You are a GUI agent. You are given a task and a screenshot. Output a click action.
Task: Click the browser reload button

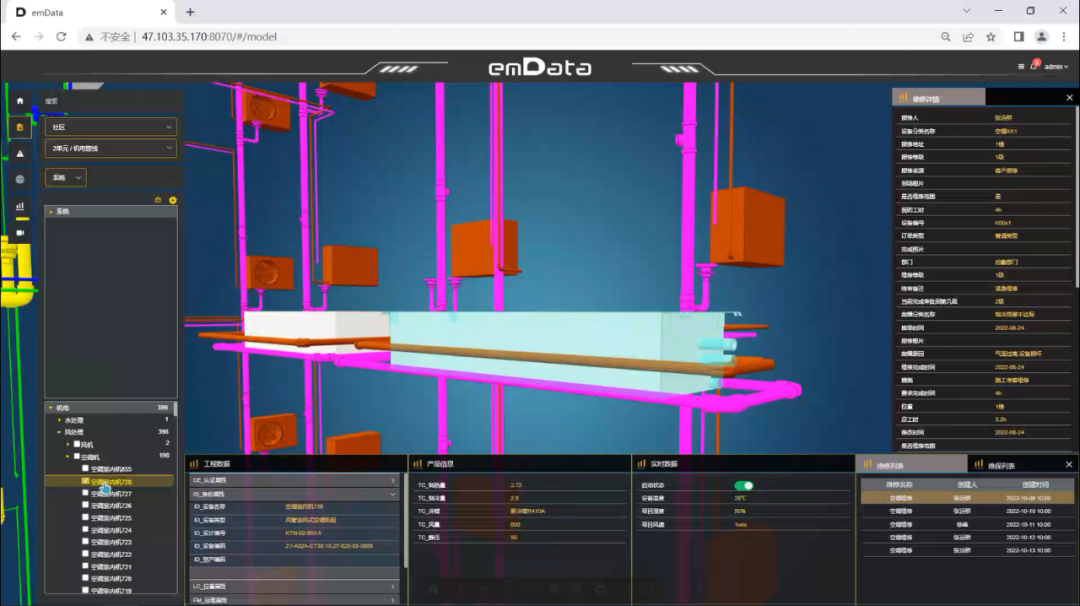[61, 37]
